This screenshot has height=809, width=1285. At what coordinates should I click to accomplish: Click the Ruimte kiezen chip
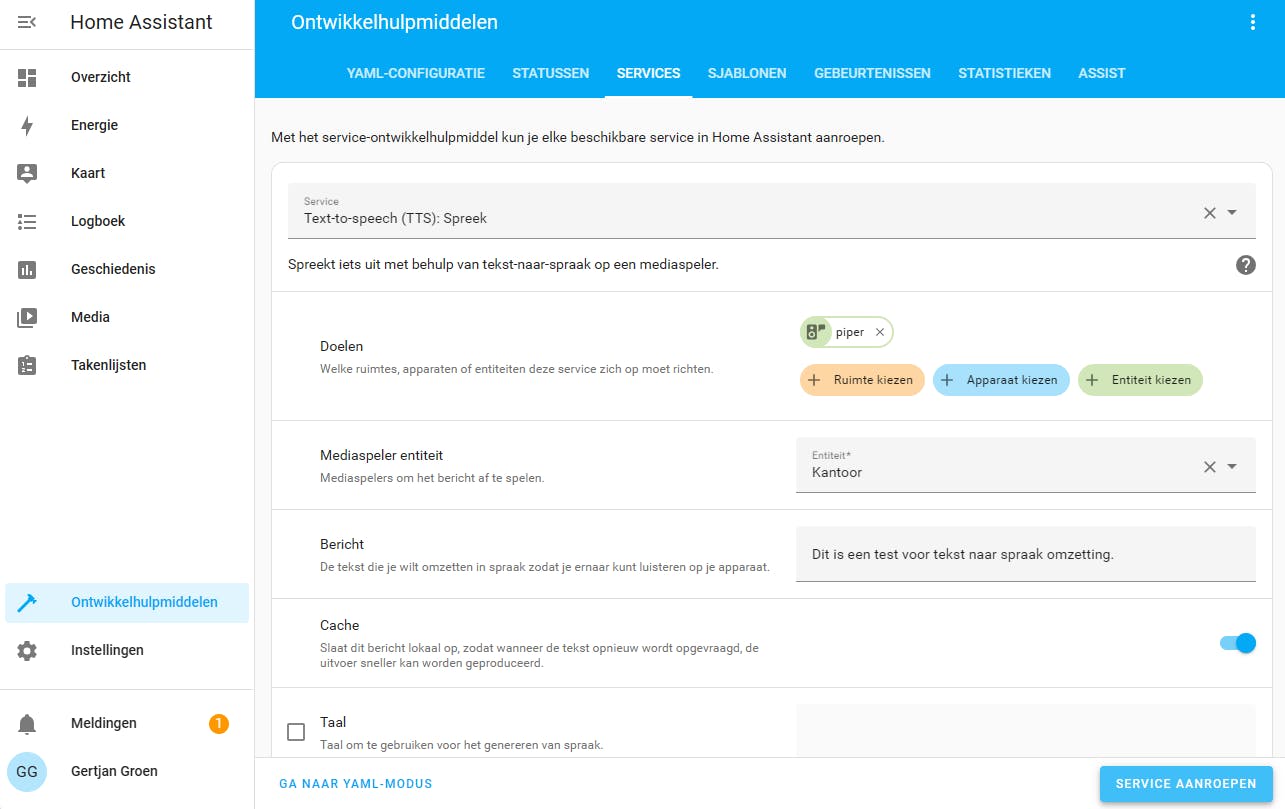coord(862,380)
